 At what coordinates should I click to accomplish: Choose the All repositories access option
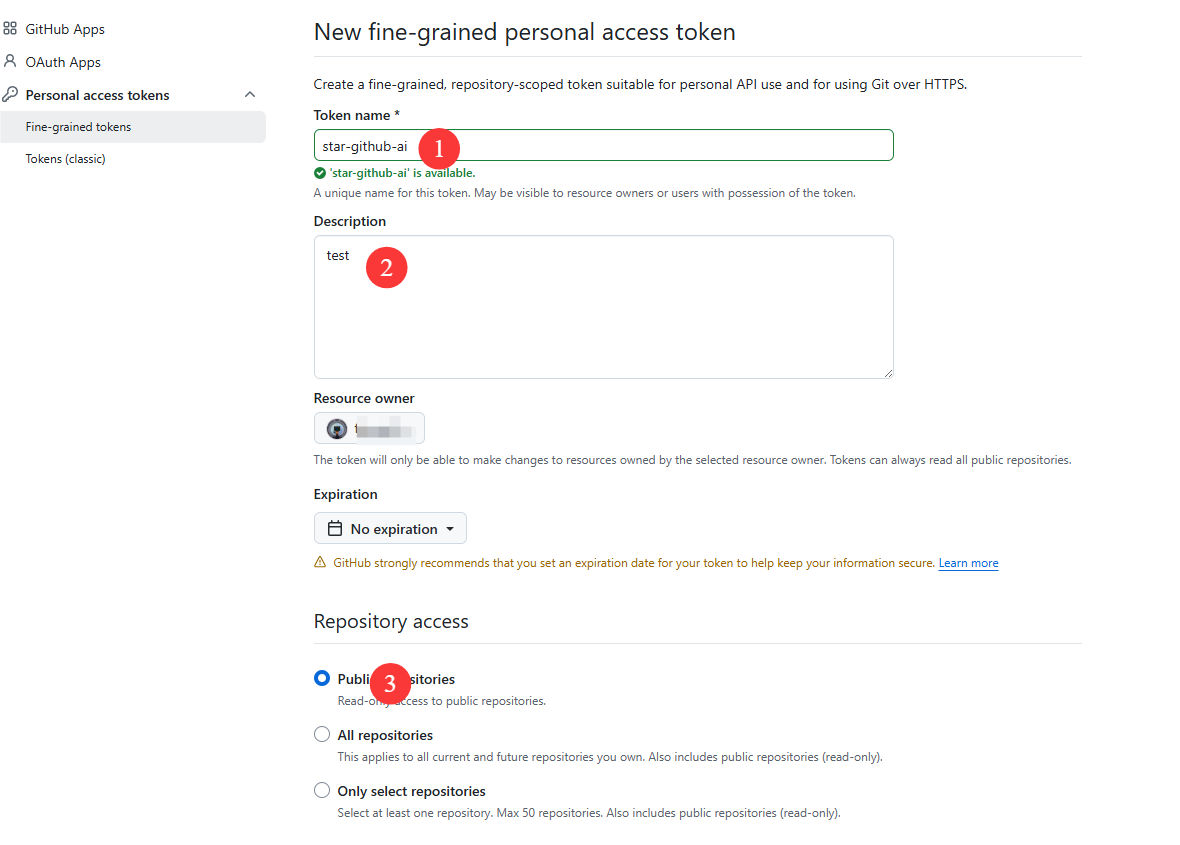pos(321,733)
